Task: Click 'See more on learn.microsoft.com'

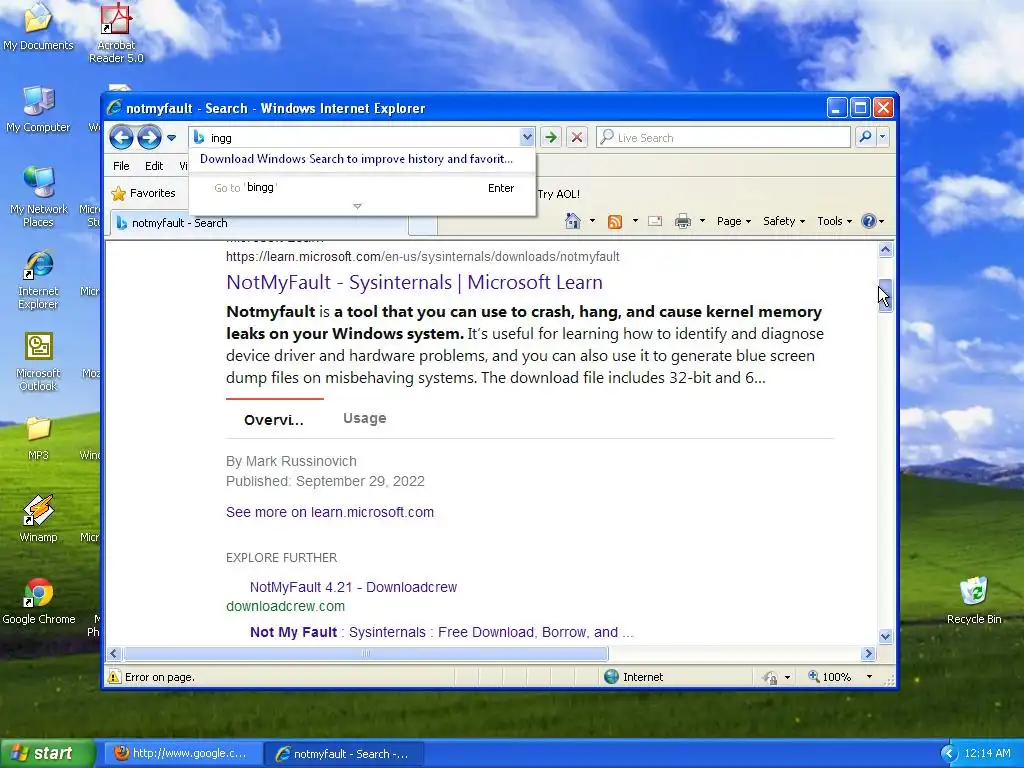Action: pyautogui.click(x=330, y=512)
